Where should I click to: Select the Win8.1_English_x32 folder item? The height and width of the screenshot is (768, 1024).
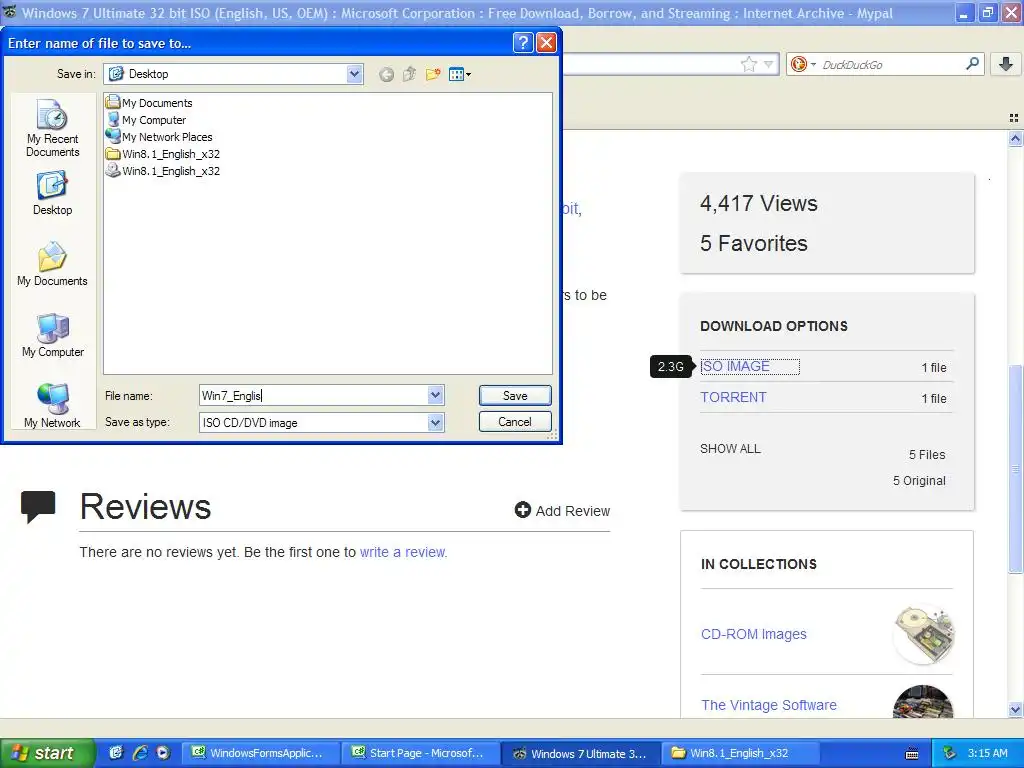[163, 153]
